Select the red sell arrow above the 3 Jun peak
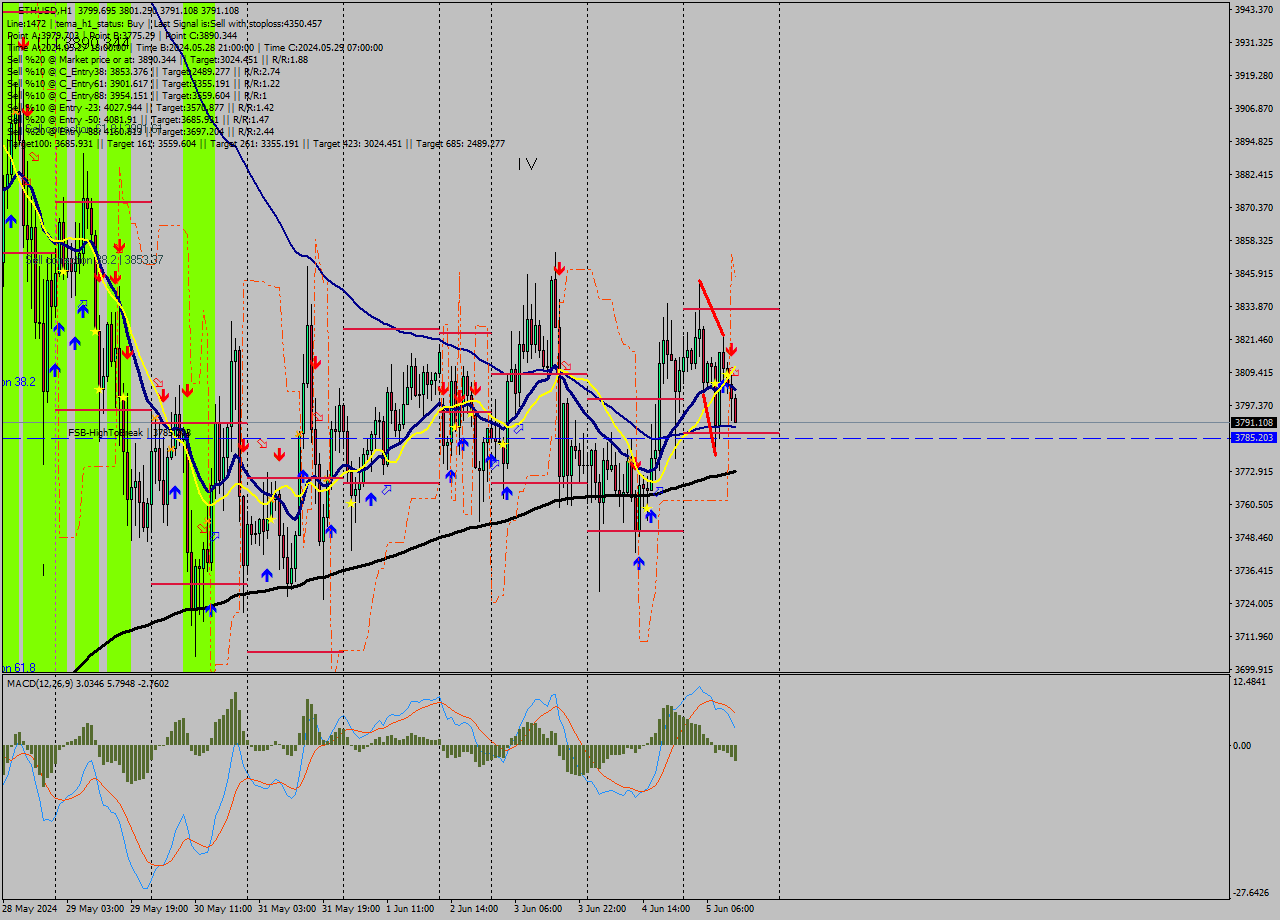 (558, 267)
